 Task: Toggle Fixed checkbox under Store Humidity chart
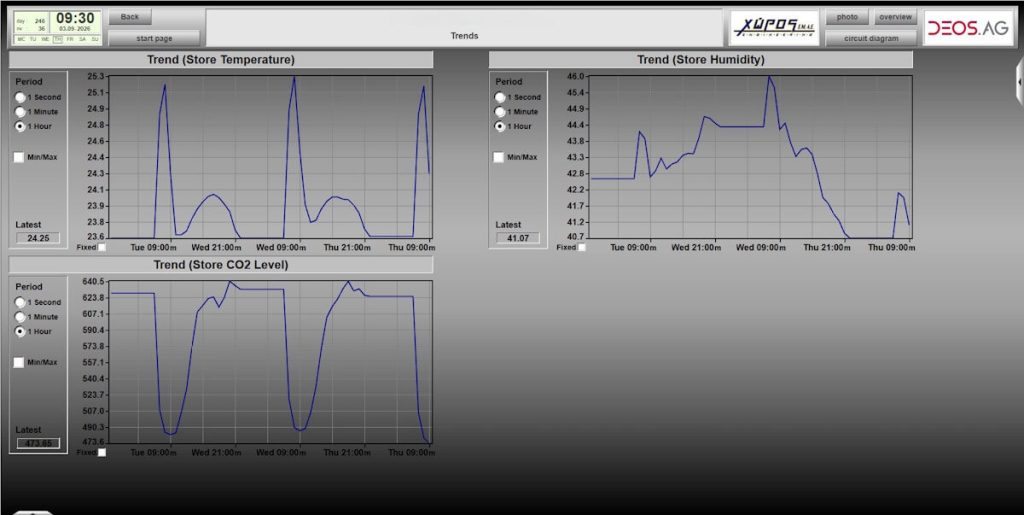click(x=582, y=247)
